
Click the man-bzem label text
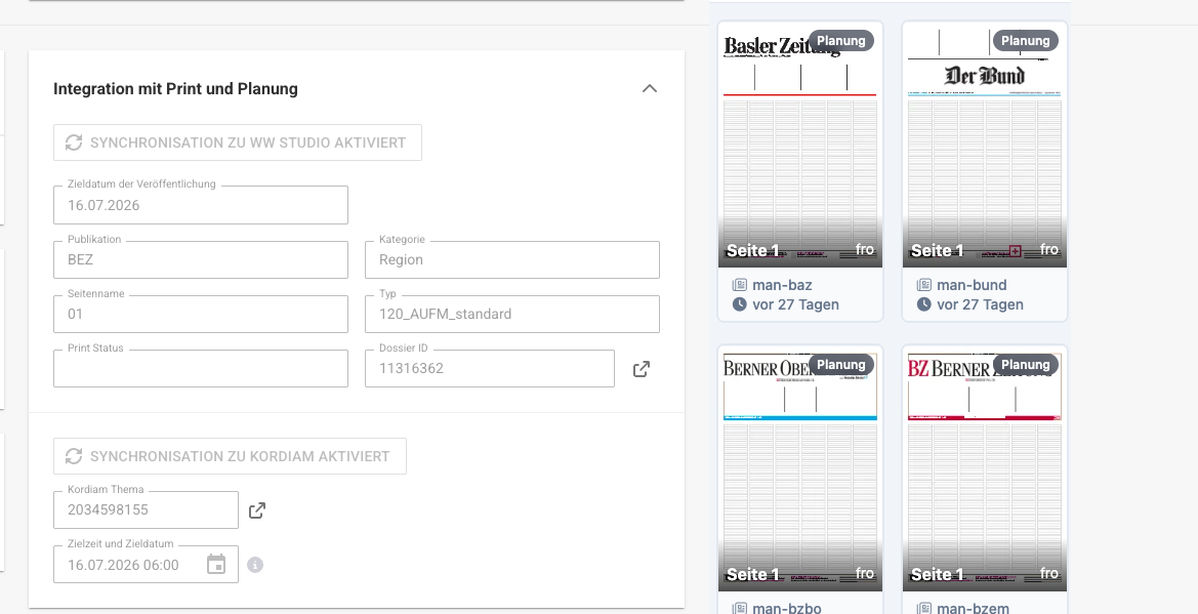point(973,608)
